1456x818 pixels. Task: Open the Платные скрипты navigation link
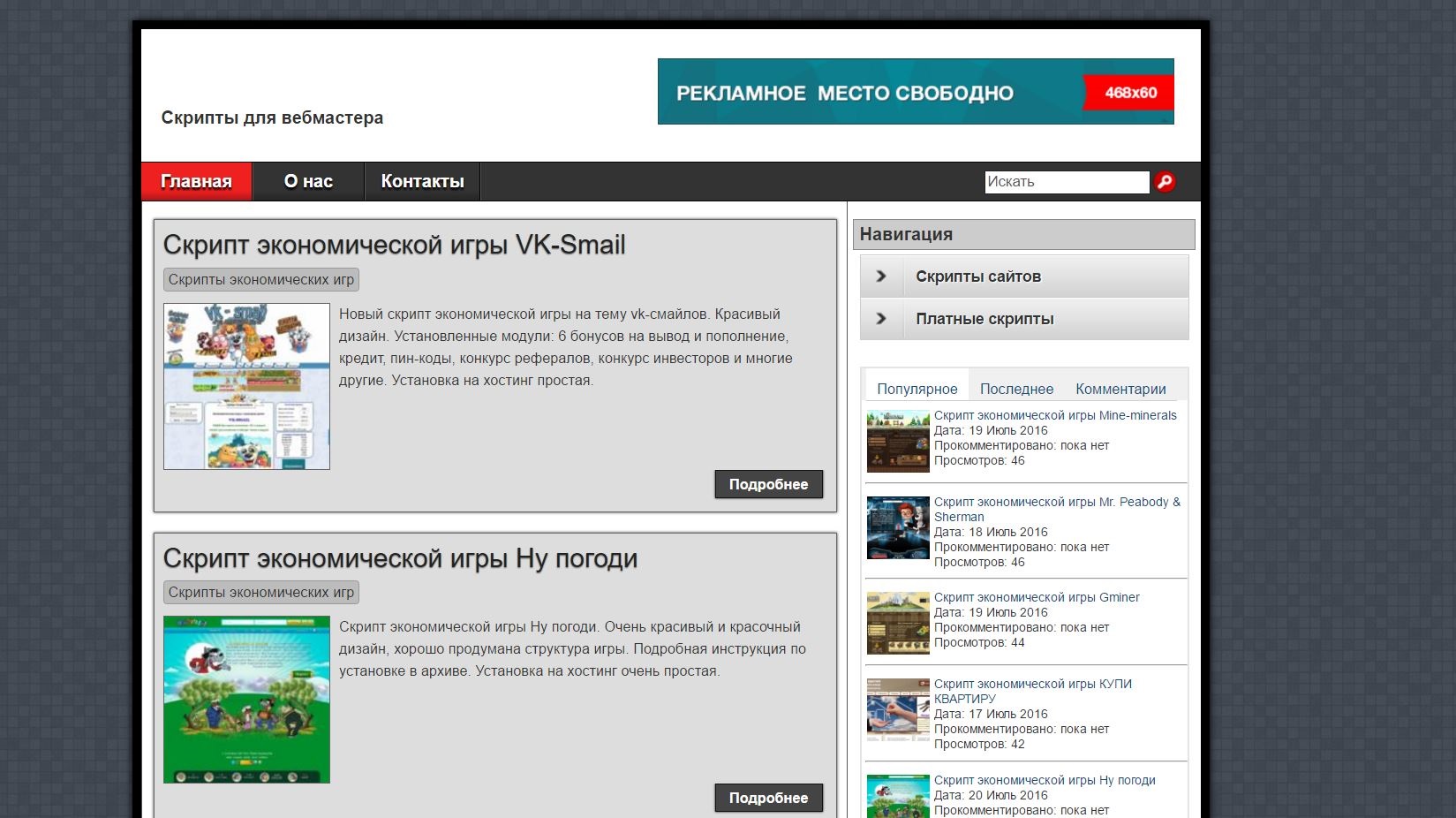[984, 319]
